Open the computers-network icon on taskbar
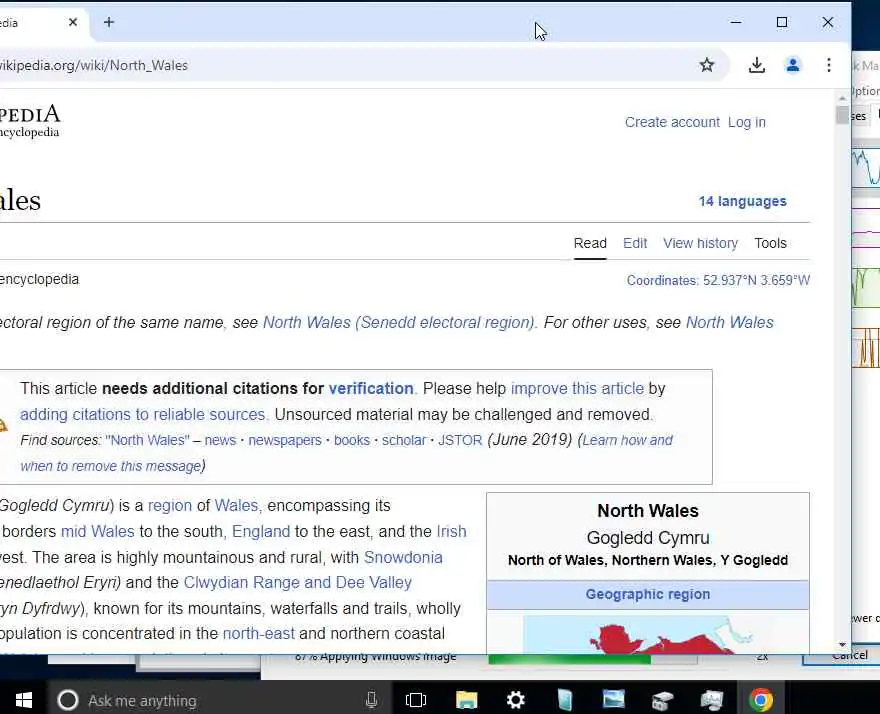Image resolution: width=880 pixels, height=714 pixels. tap(712, 701)
